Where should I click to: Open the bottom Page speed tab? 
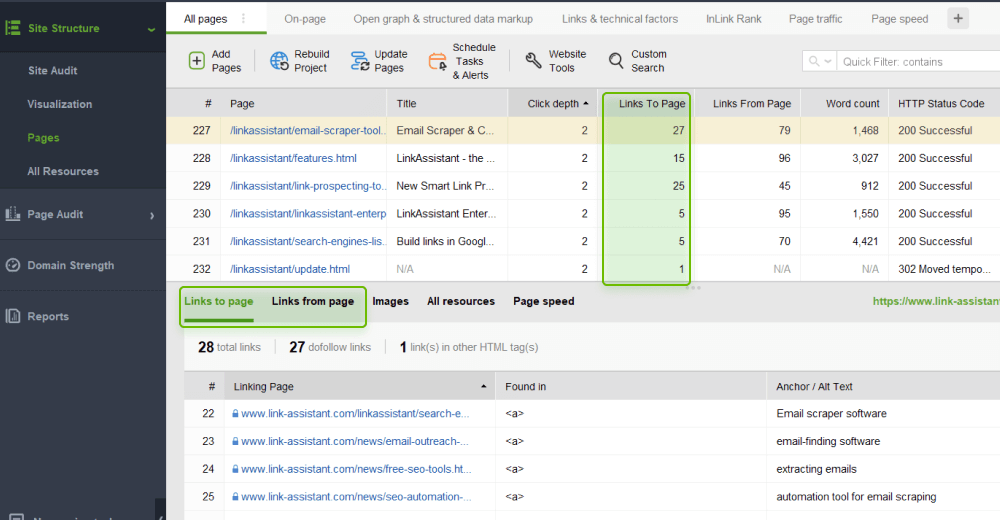point(543,301)
